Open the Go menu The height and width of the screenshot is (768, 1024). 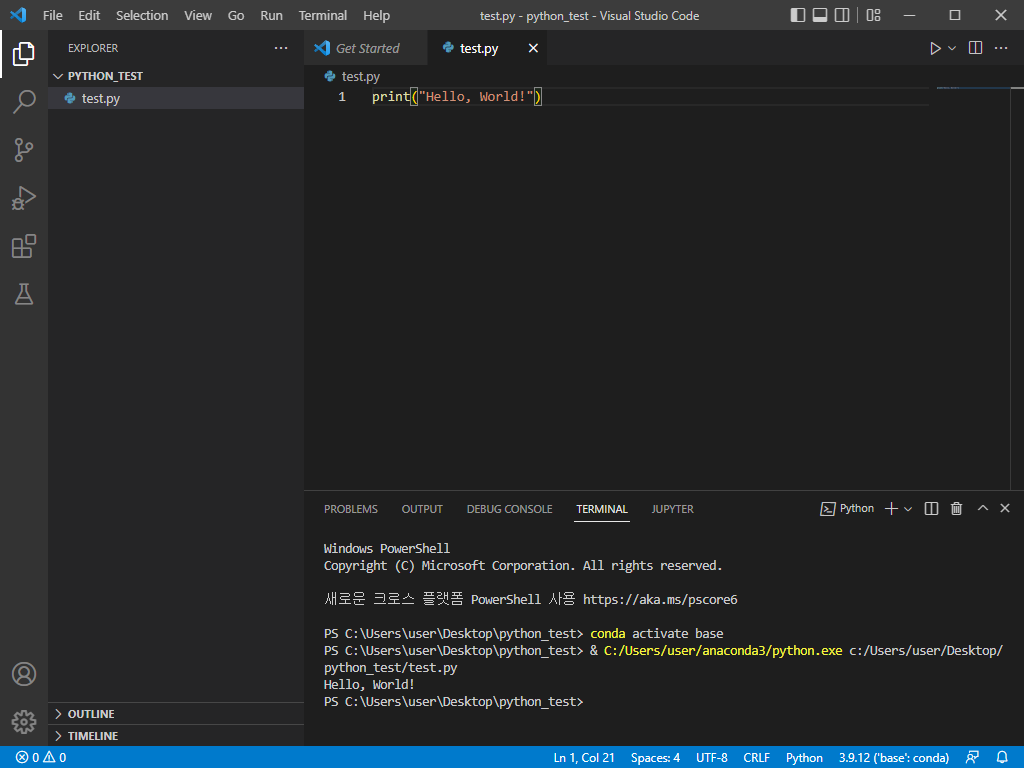point(236,15)
